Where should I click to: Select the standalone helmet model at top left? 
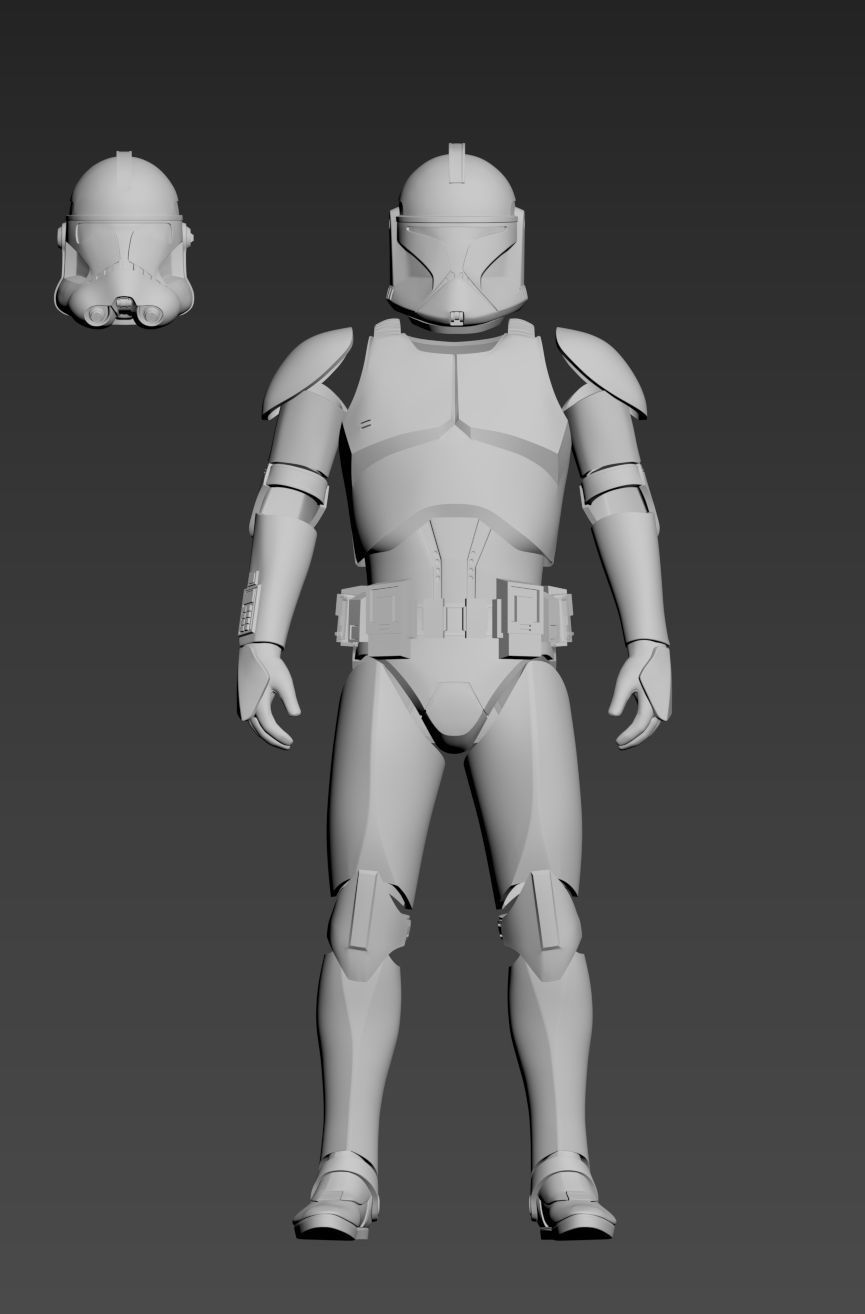click(x=123, y=239)
